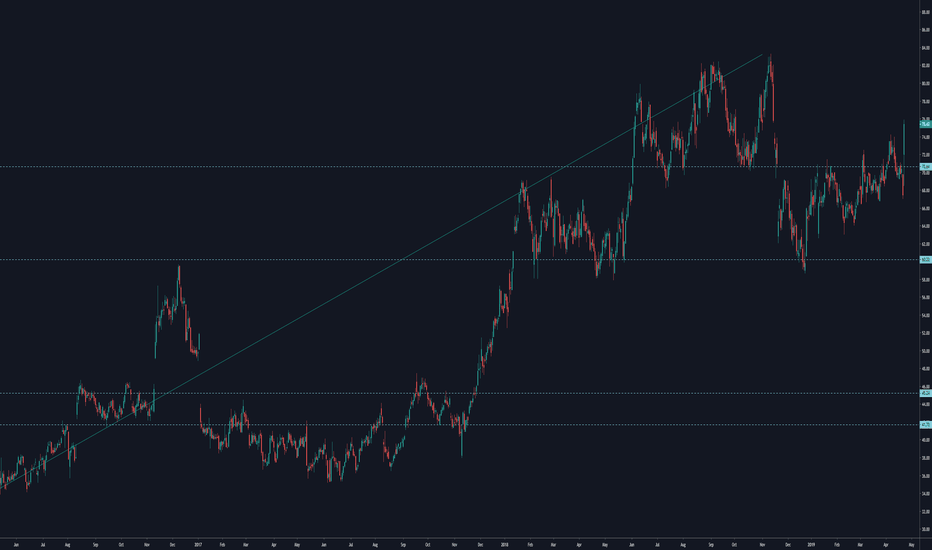This screenshot has width=932, height=550.
Task: Click the '62.00' price axis label
Action: tap(925, 244)
